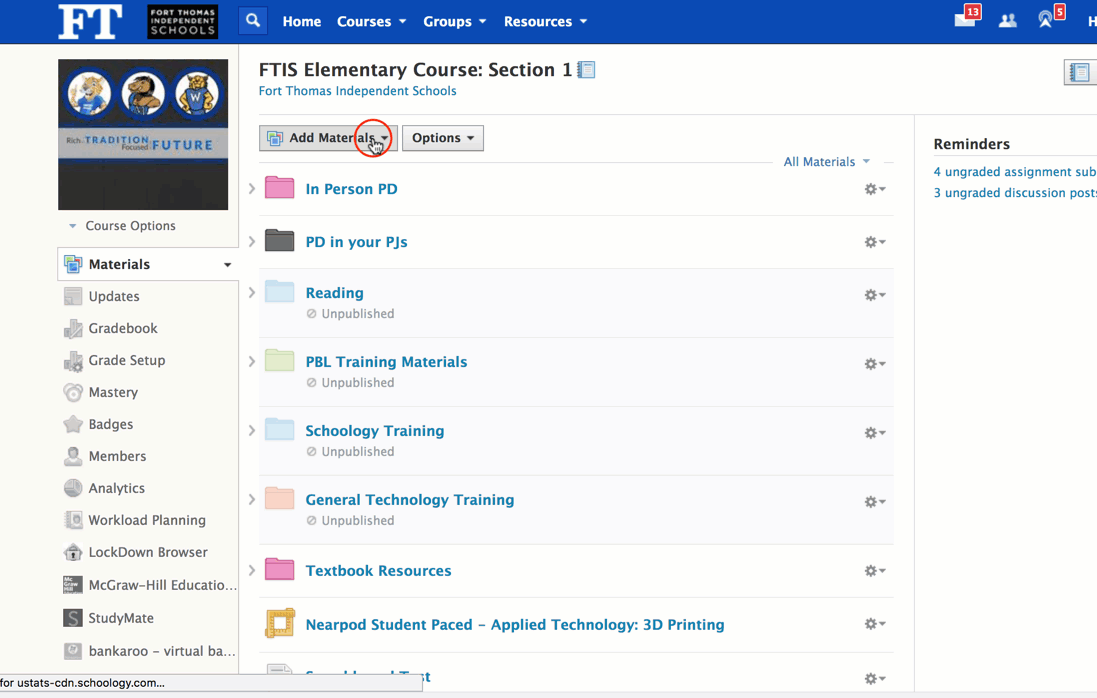Click the notebook icon beside course title
This screenshot has height=698, width=1097.
coord(586,70)
